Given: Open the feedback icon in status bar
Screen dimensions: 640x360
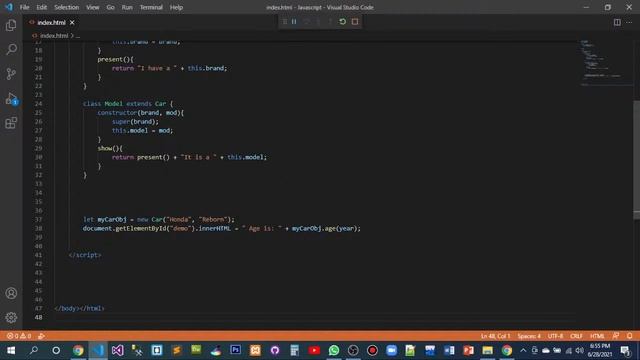Looking at the screenshot, I should 616,336.
